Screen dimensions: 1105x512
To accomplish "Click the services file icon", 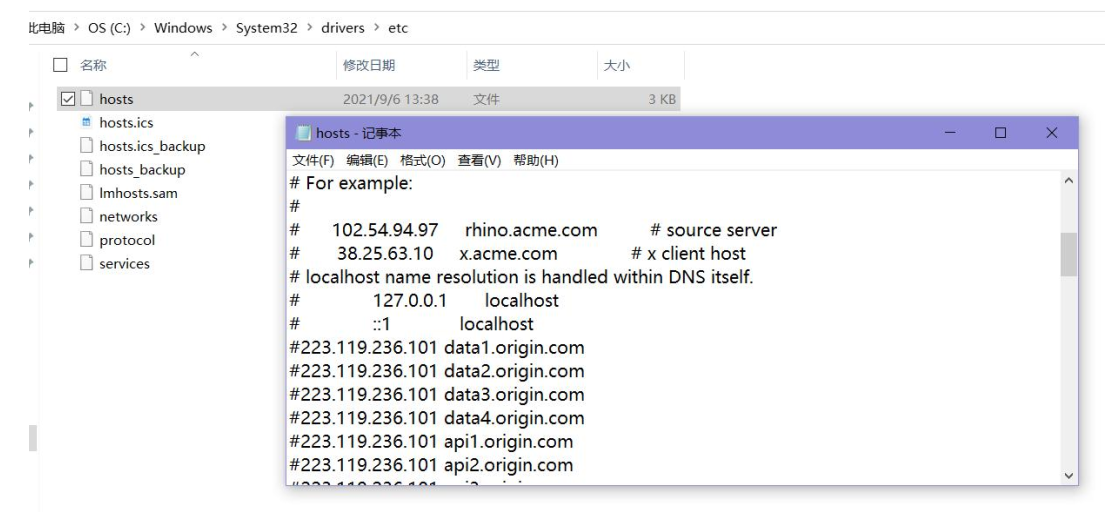I will [x=87, y=263].
